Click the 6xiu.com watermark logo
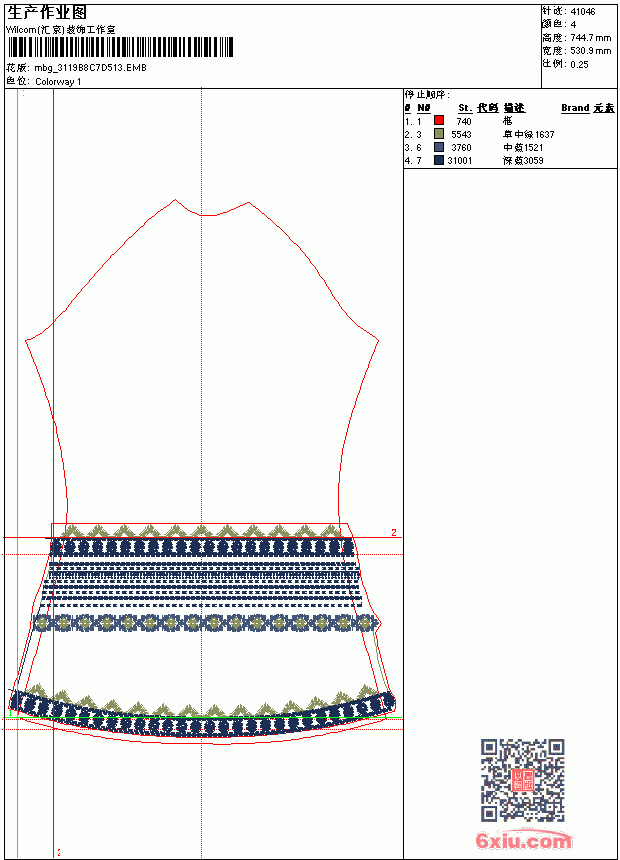Viewport: 620px width, 860px height. [x=523, y=840]
